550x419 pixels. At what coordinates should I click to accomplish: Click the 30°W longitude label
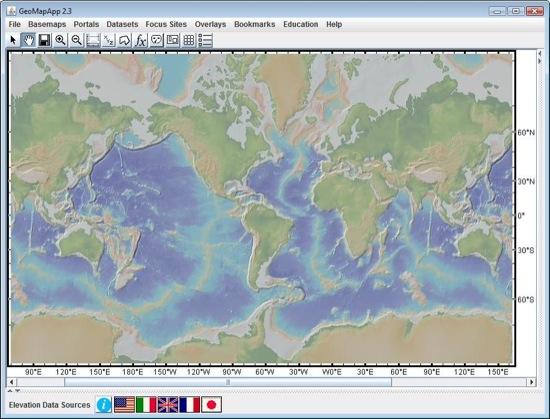(x=299, y=372)
